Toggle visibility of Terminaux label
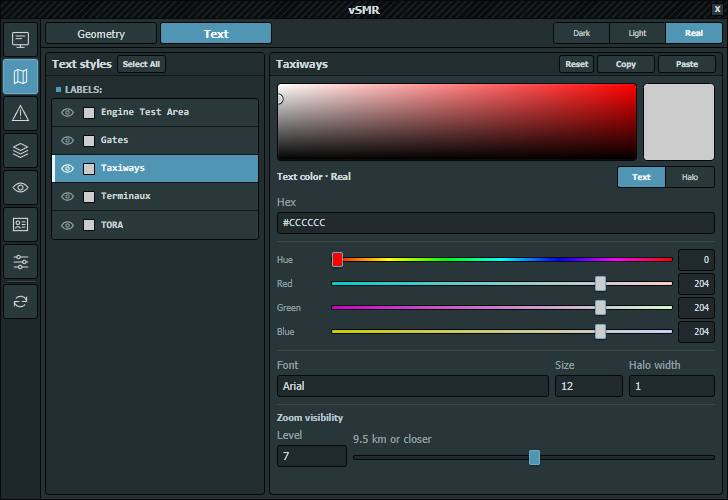Image resolution: width=728 pixels, height=500 pixels. pyautogui.click(x=67, y=196)
